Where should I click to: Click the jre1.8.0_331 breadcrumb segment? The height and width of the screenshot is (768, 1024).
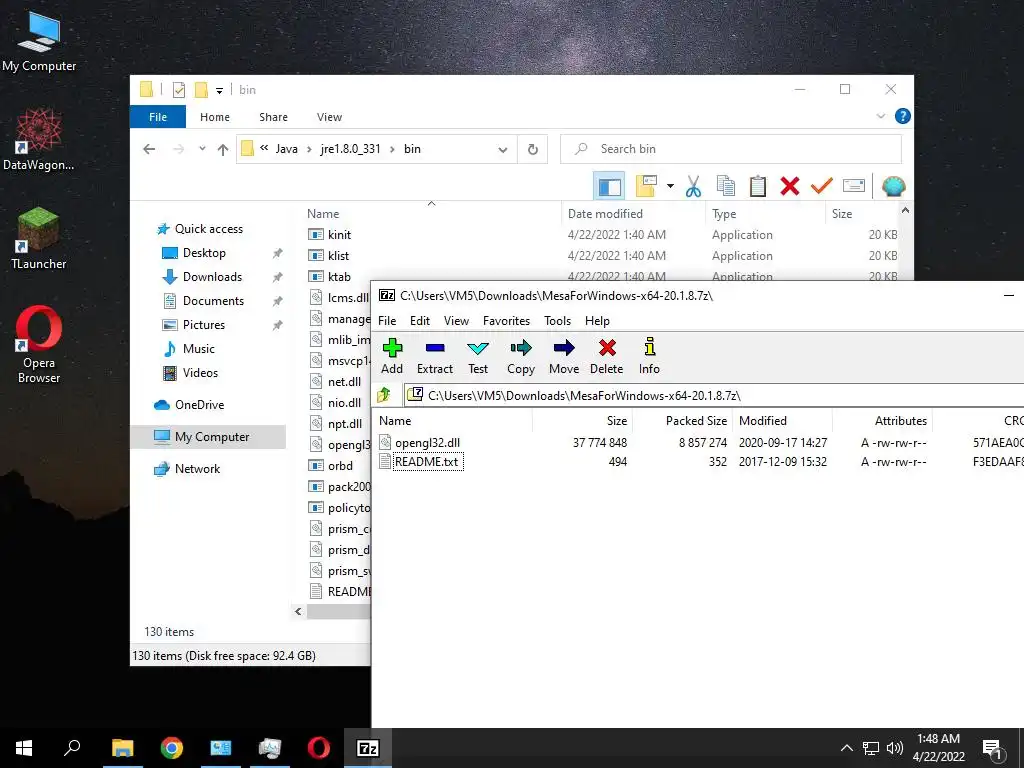[x=350, y=149]
